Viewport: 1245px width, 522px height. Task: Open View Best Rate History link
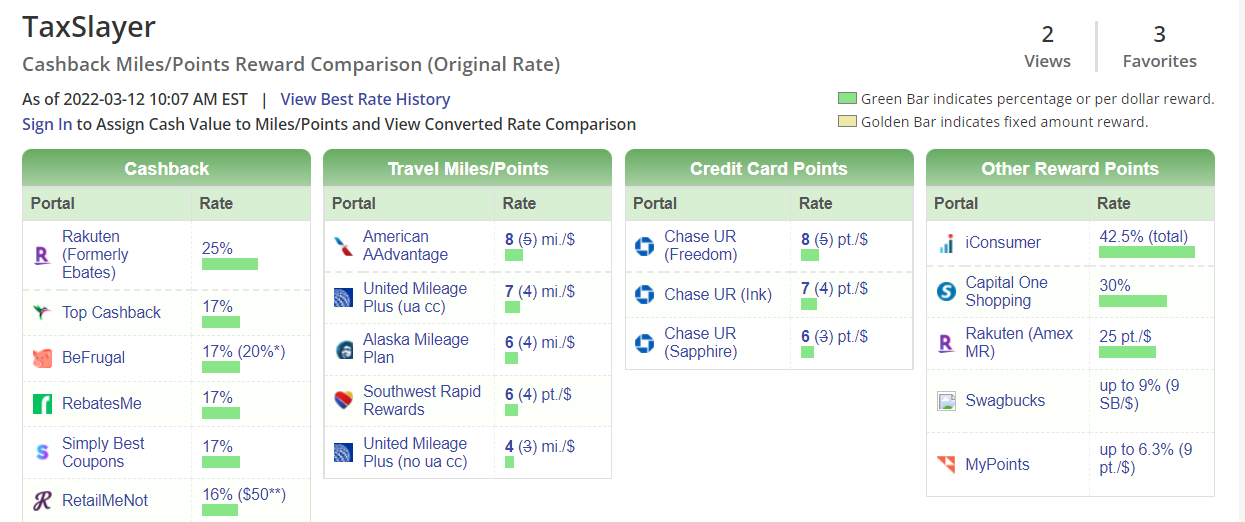365,99
